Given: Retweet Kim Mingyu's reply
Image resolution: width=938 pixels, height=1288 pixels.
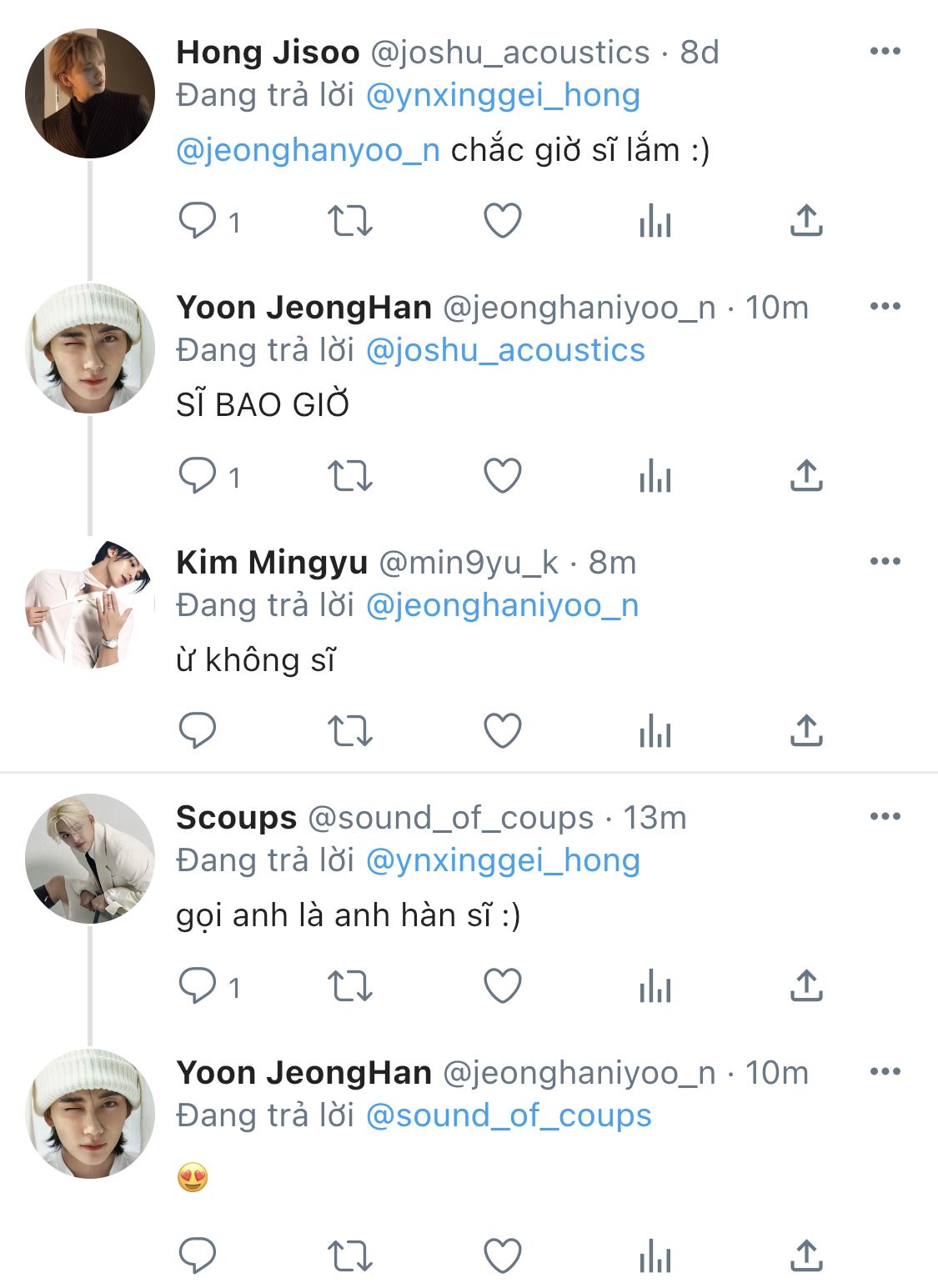Looking at the screenshot, I should pyautogui.click(x=349, y=731).
